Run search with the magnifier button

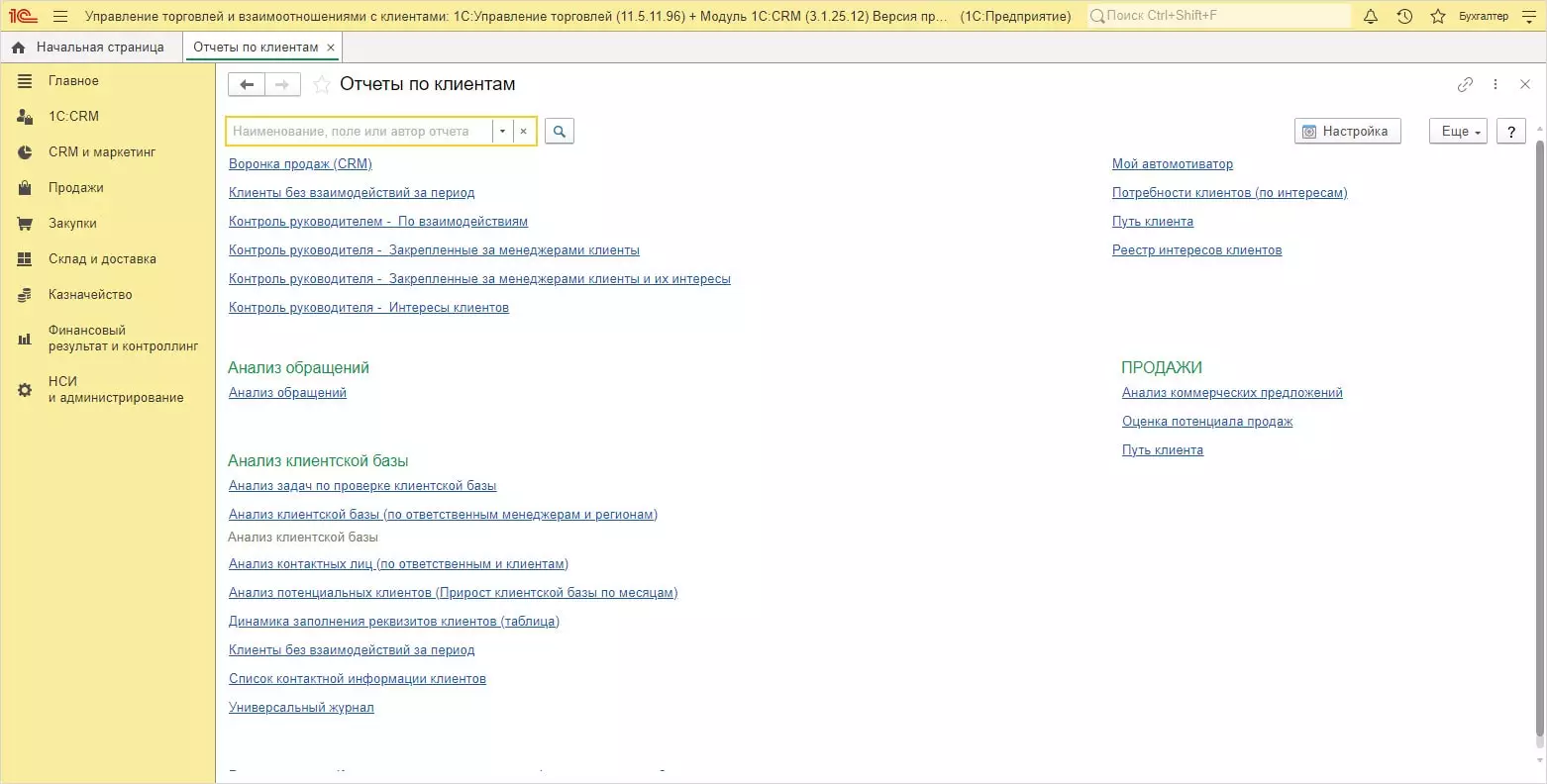click(560, 131)
